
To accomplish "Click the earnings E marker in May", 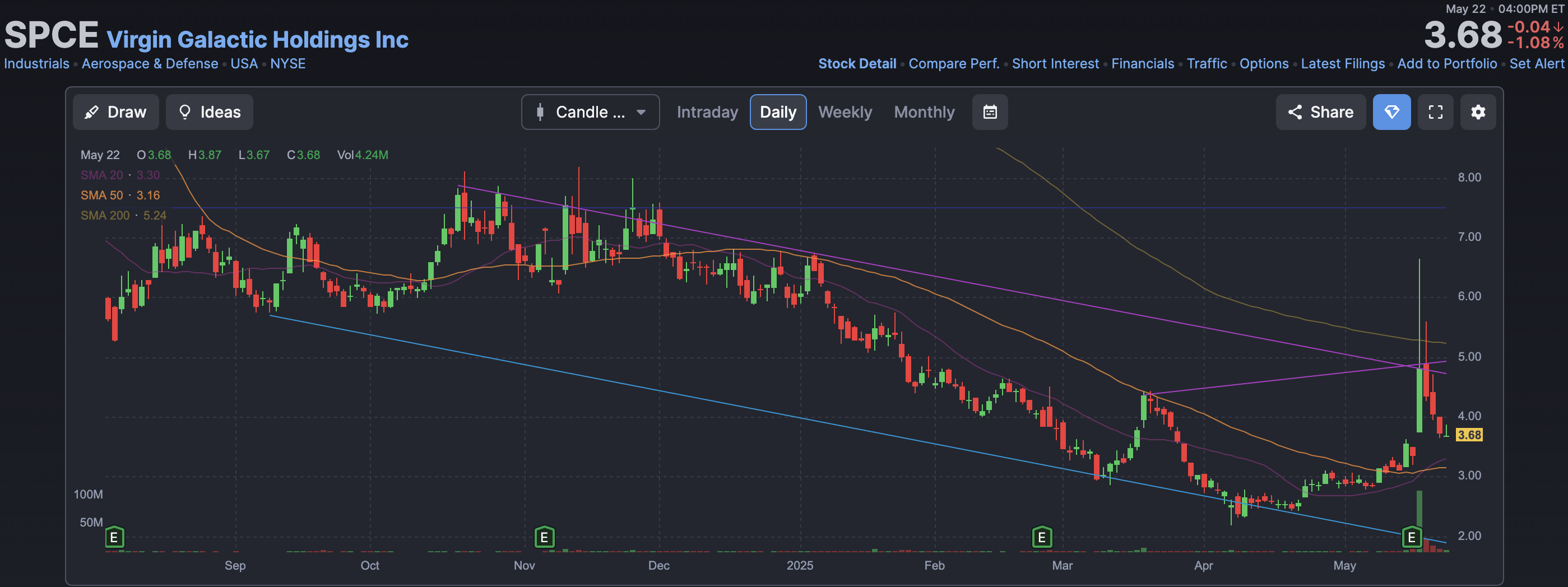I will (x=1412, y=538).
